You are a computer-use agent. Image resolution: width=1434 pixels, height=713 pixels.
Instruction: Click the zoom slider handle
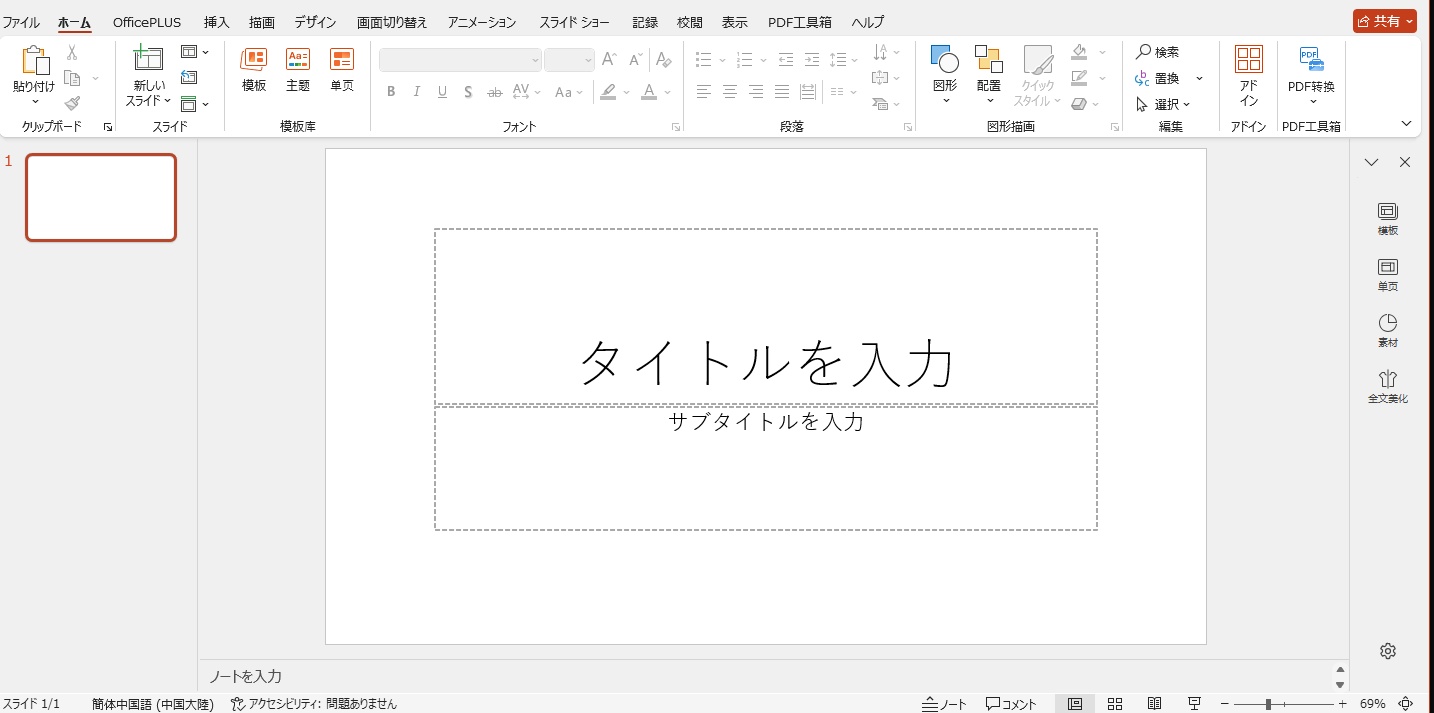coord(1268,704)
